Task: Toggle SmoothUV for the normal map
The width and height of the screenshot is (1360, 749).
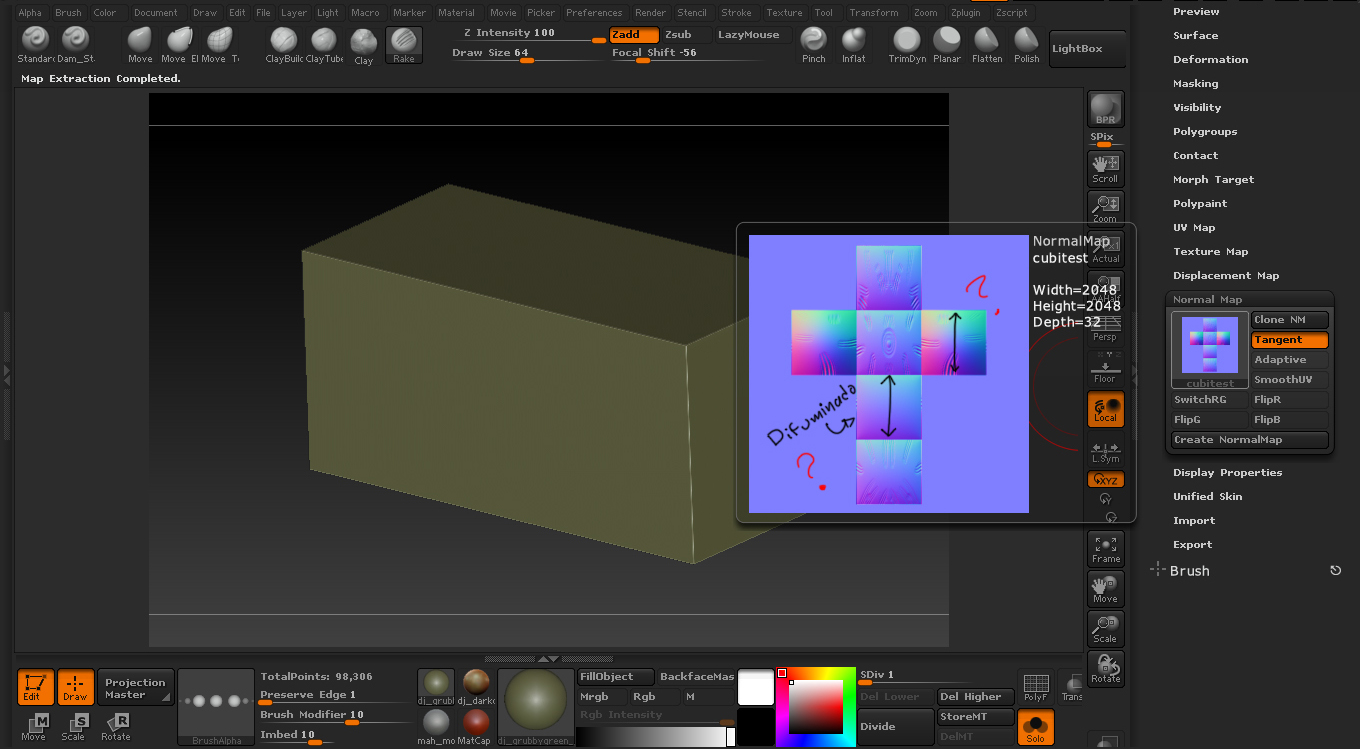Action: click(1290, 380)
